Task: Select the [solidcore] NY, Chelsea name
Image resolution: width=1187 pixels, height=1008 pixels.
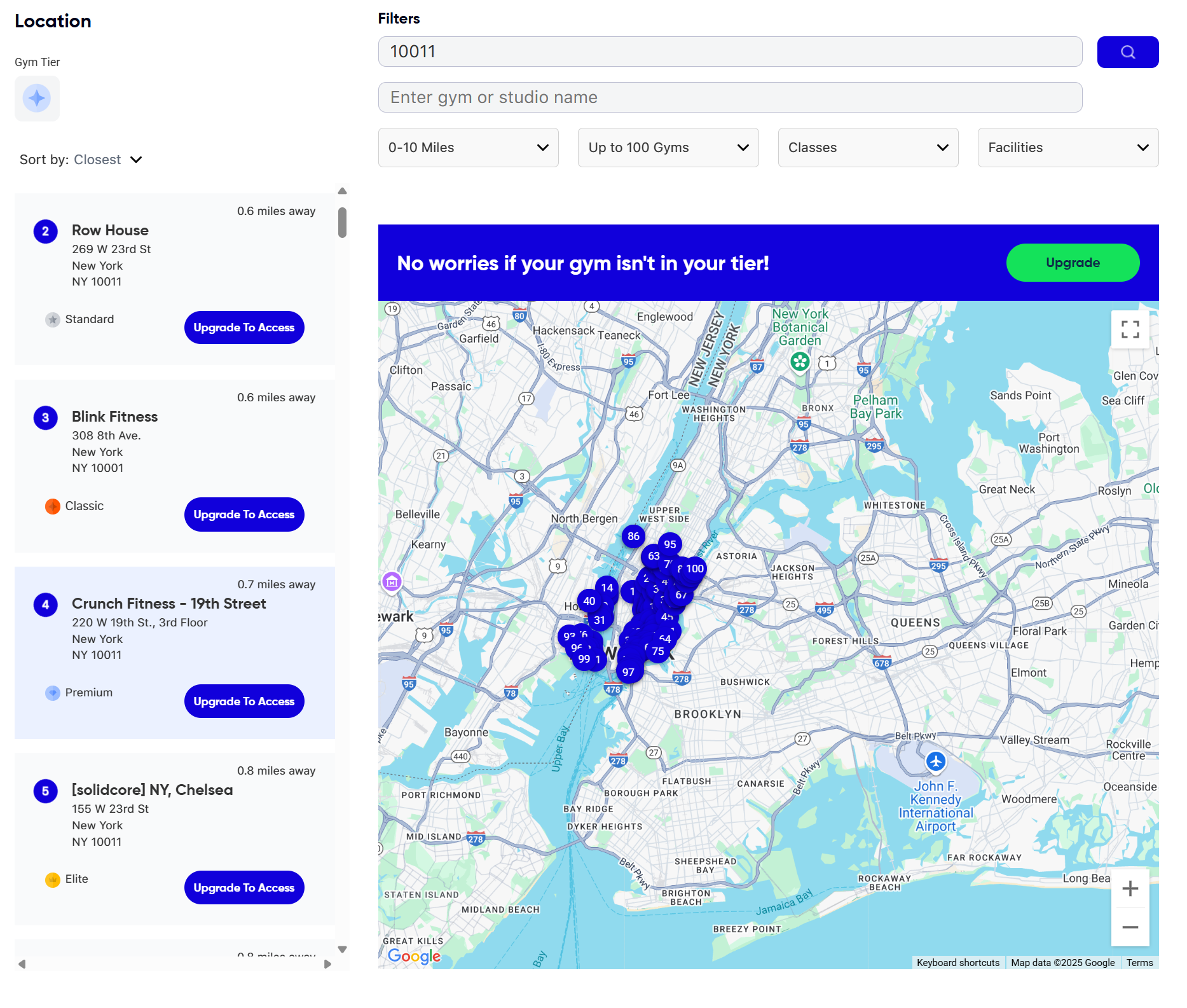Action: point(152,790)
